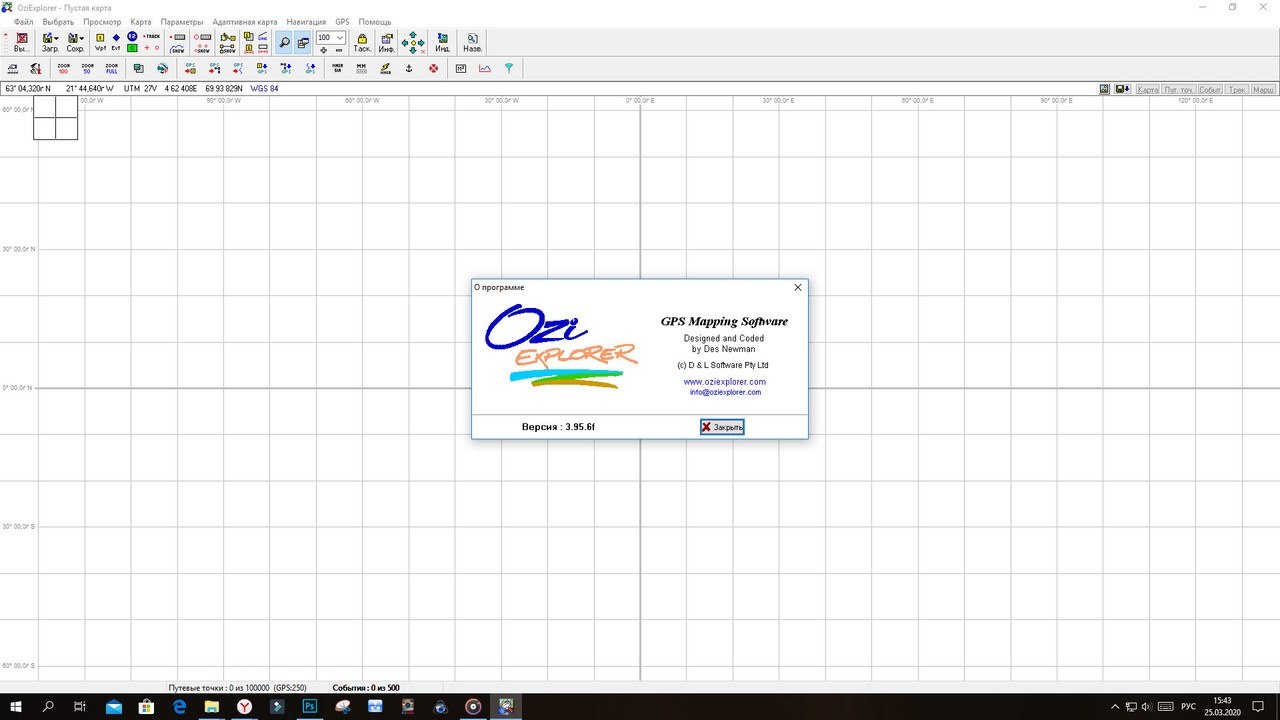Select the Wpt waypoint placement tool
This screenshot has height=720, width=1280.
[100, 42]
